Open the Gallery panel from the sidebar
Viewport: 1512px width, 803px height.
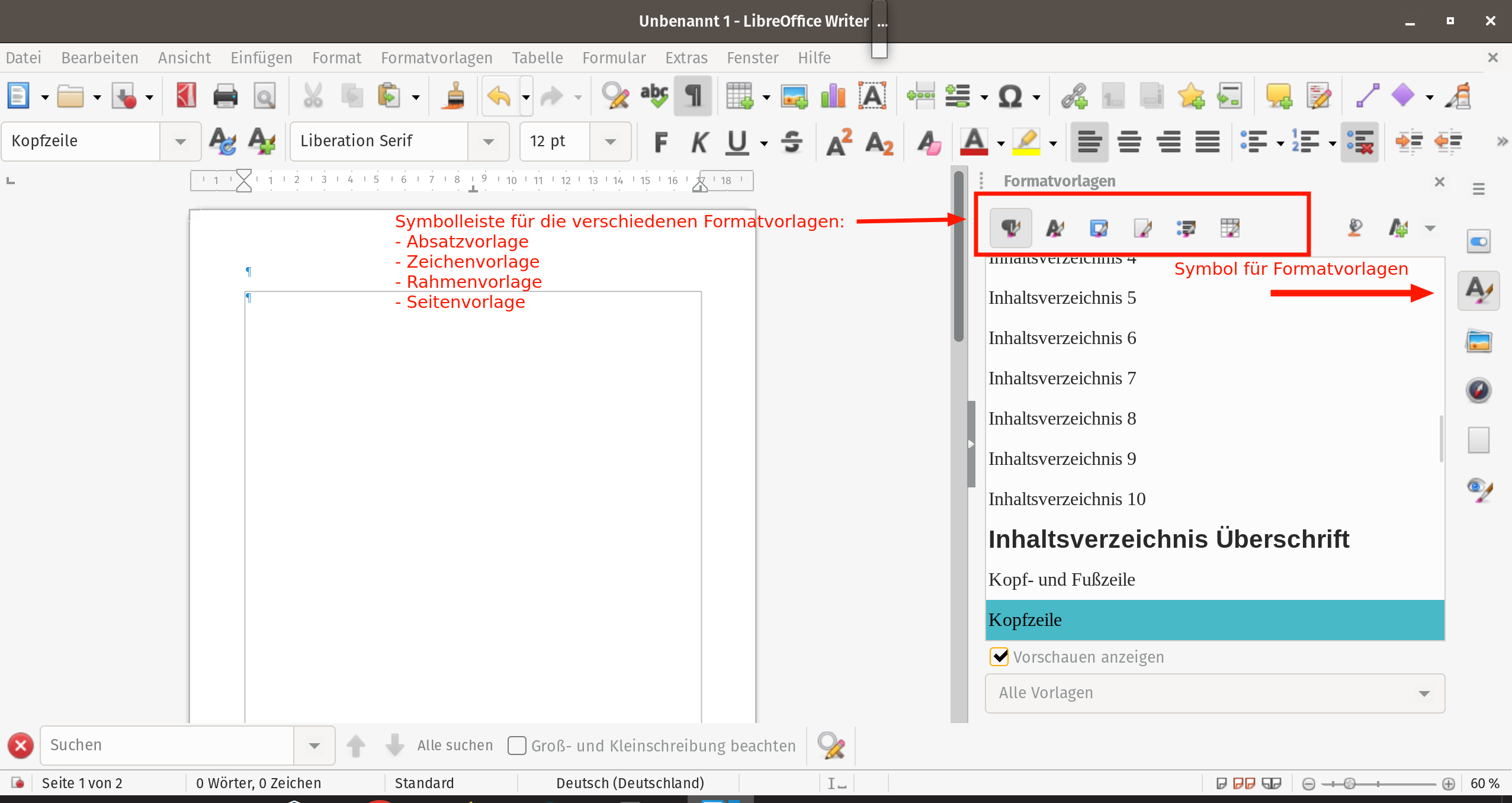pos(1479,342)
